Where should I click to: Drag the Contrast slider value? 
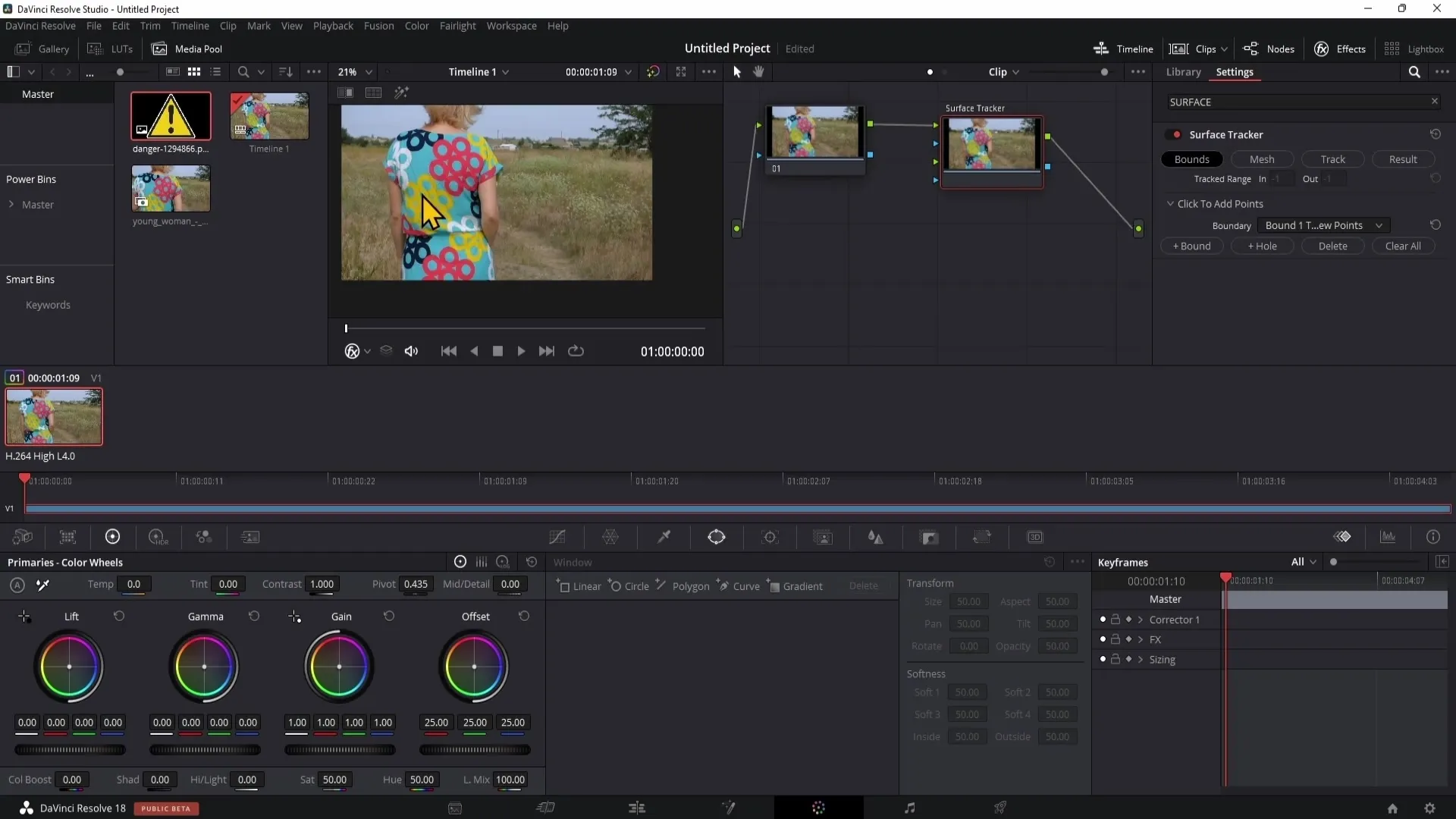[x=321, y=584]
